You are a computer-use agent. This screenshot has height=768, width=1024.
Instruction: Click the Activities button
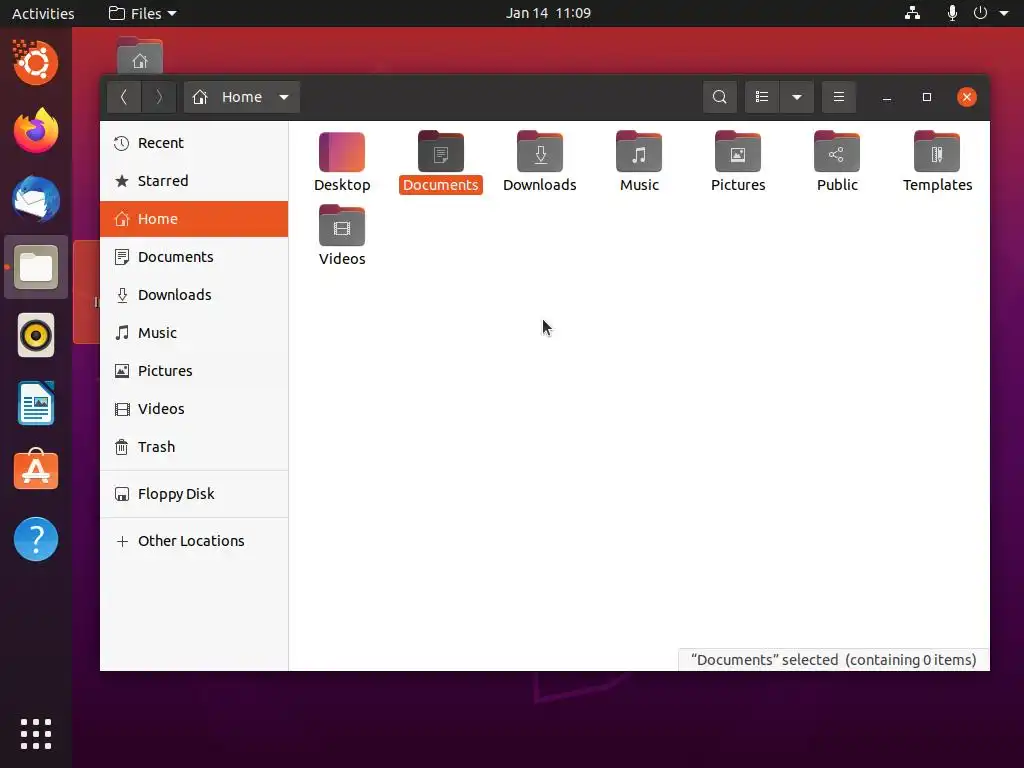(43, 13)
